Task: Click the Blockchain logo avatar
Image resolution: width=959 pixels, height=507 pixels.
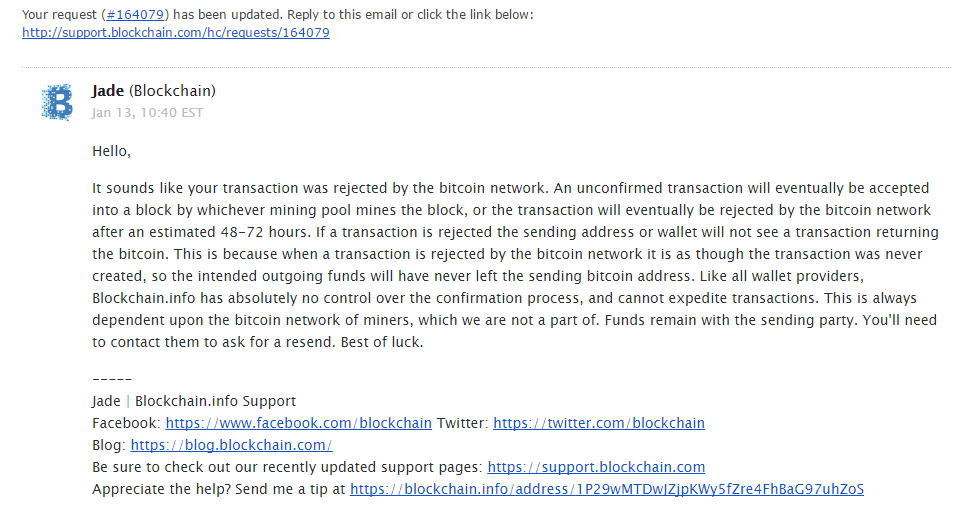Action: (57, 102)
